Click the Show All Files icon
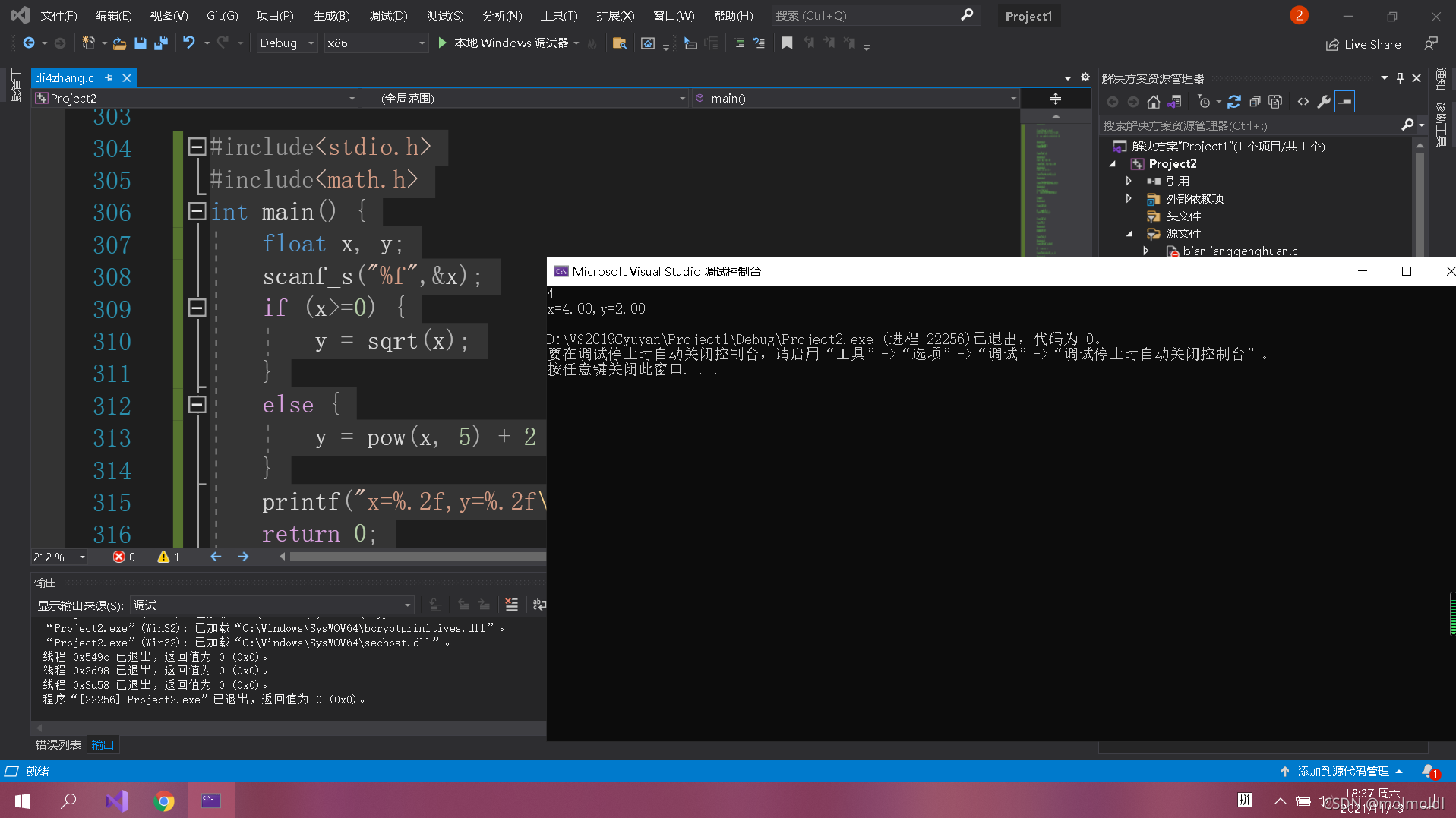1456x818 pixels. coord(1275,102)
